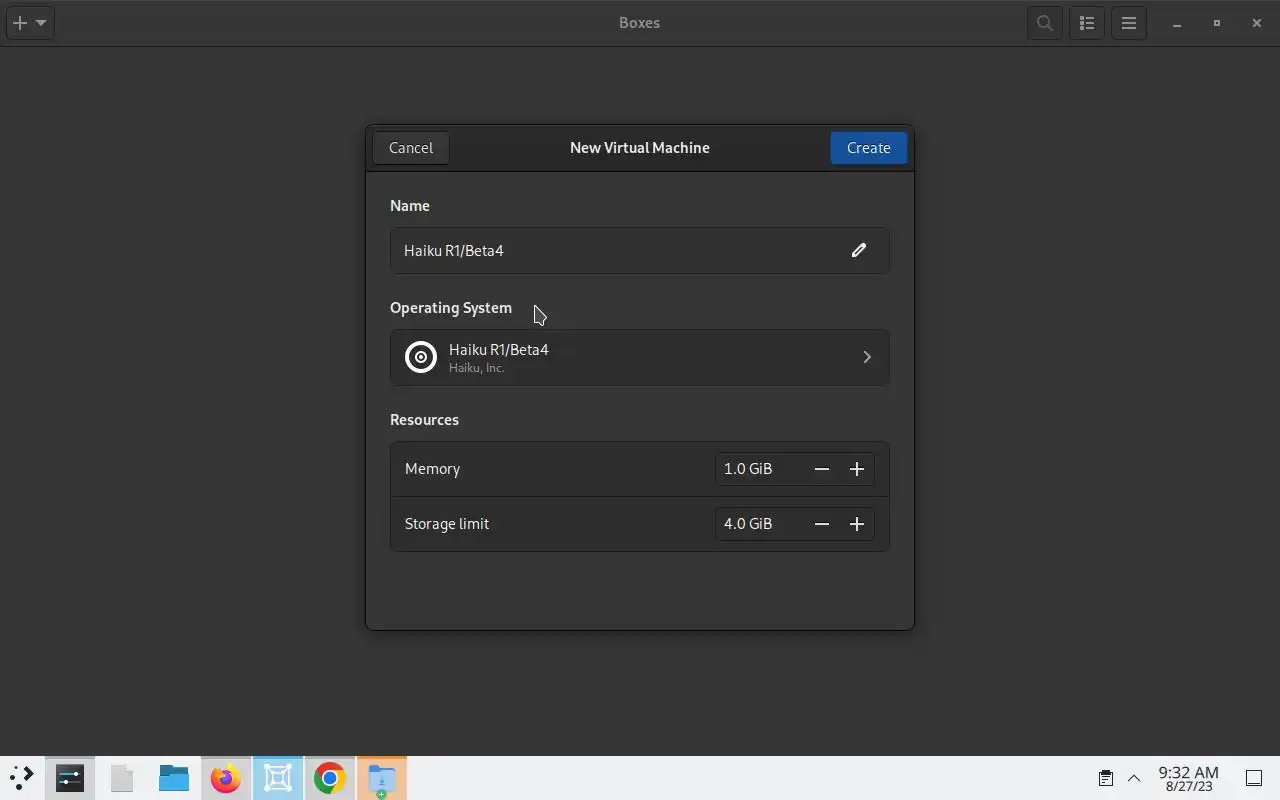
Task: Click the Haiku, Inc. vendor text
Action: 476,368
